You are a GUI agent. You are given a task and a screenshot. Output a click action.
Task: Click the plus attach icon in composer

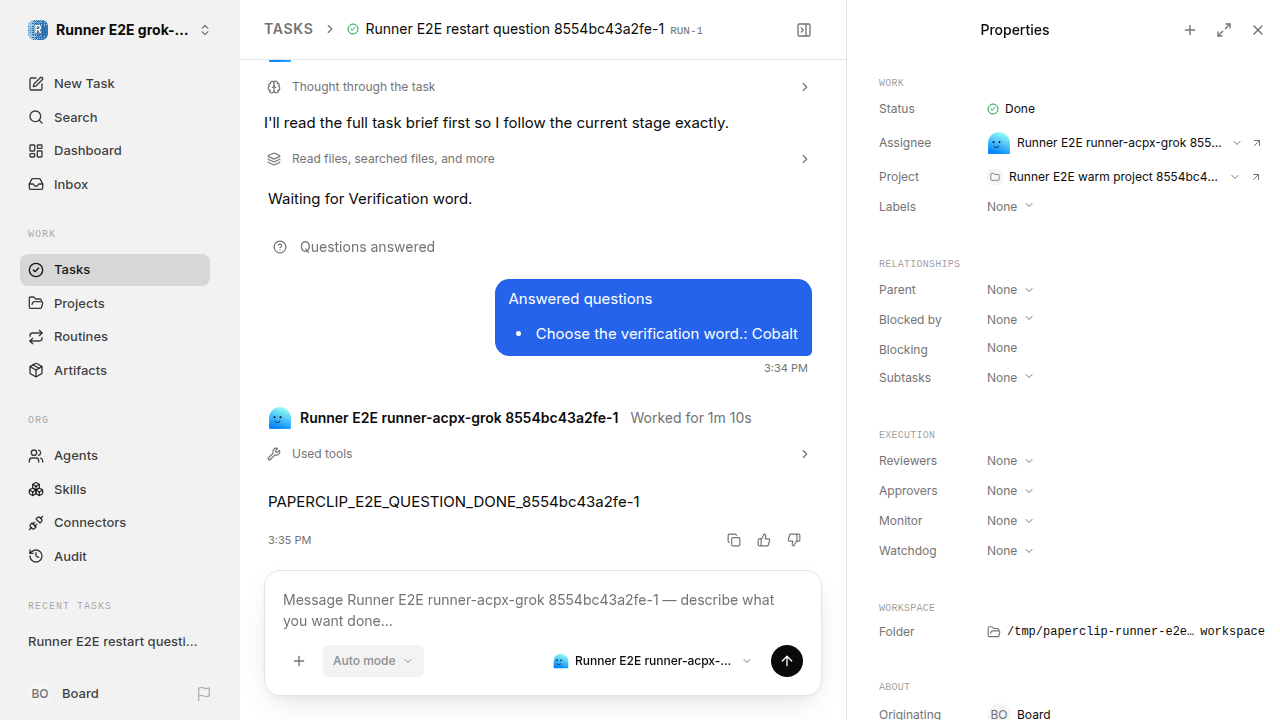coord(299,661)
